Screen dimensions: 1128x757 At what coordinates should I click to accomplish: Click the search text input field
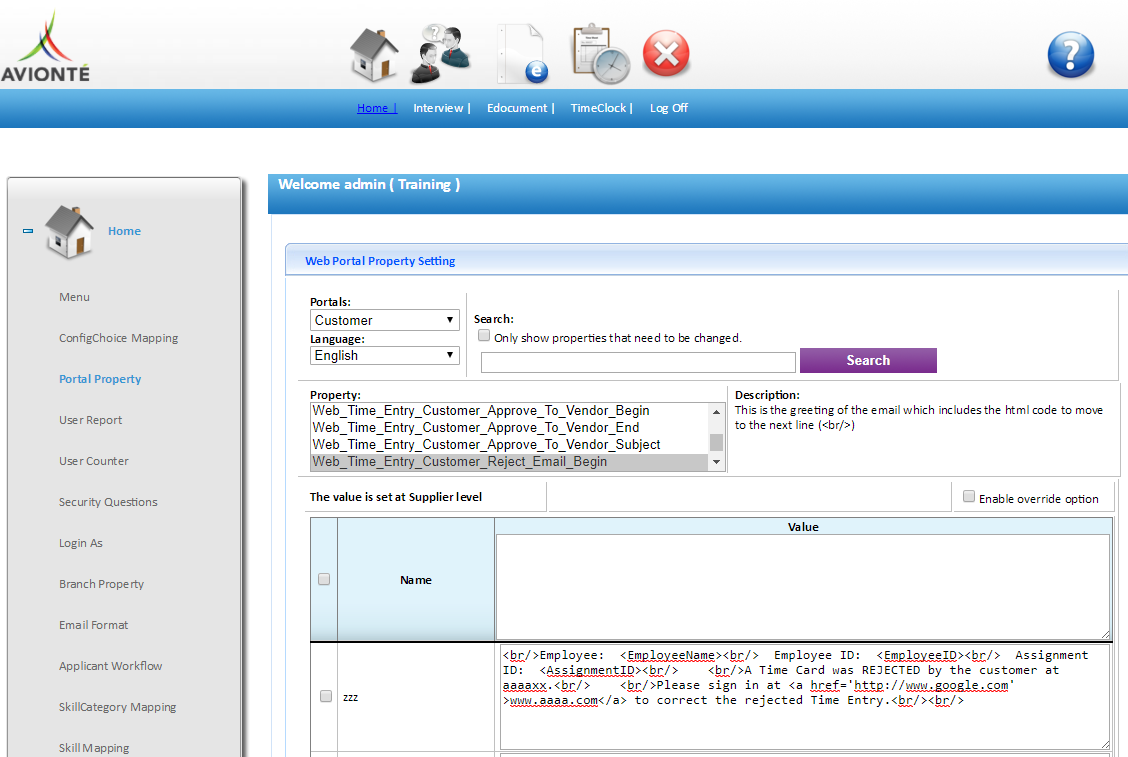638,362
